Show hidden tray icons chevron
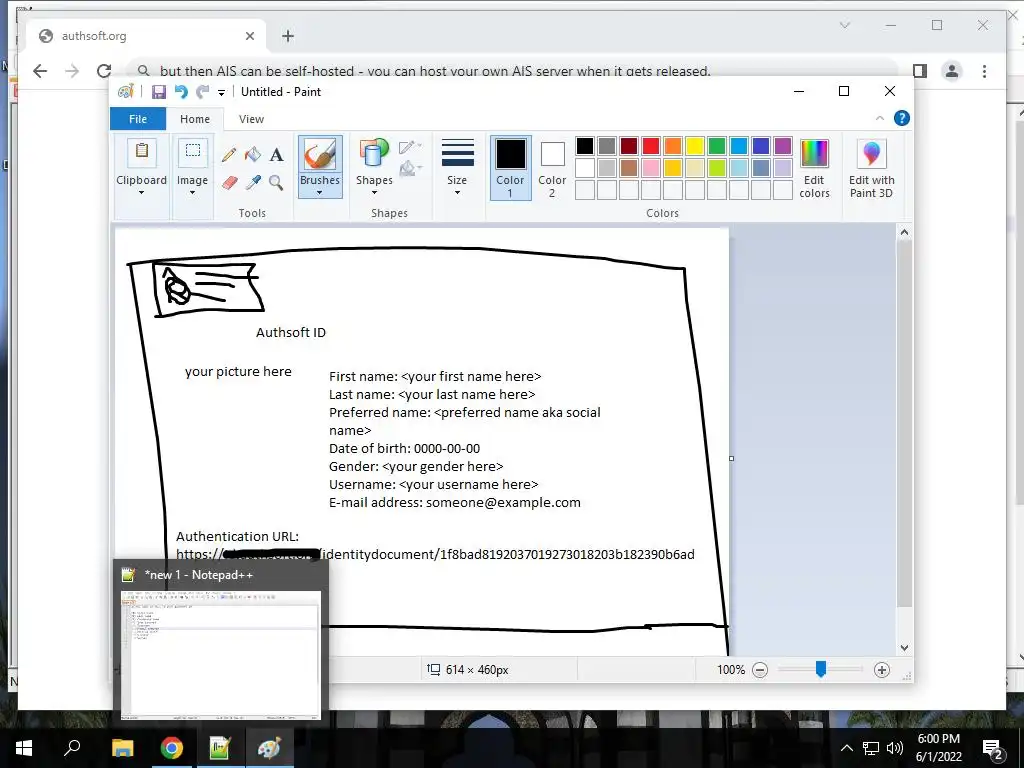The height and width of the screenshot is (768, 1024). pos(846,748)
